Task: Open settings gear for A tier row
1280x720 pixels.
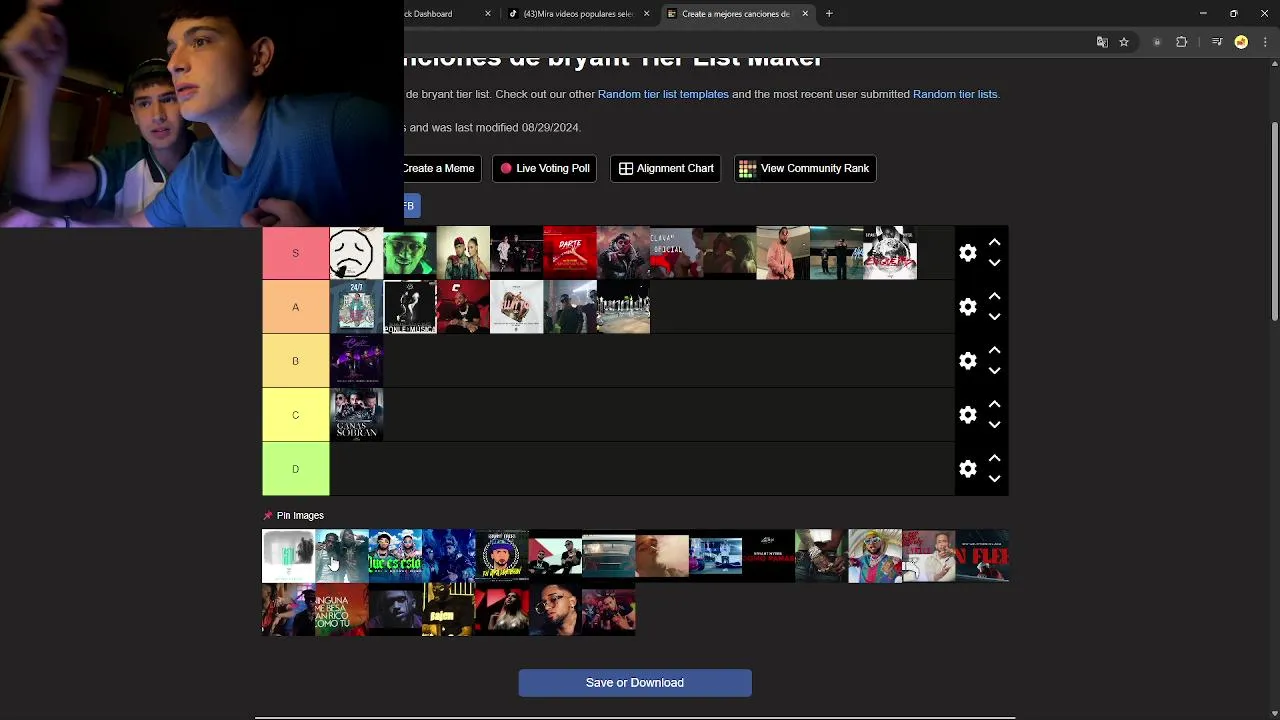Action: click(x=967, y=307)
